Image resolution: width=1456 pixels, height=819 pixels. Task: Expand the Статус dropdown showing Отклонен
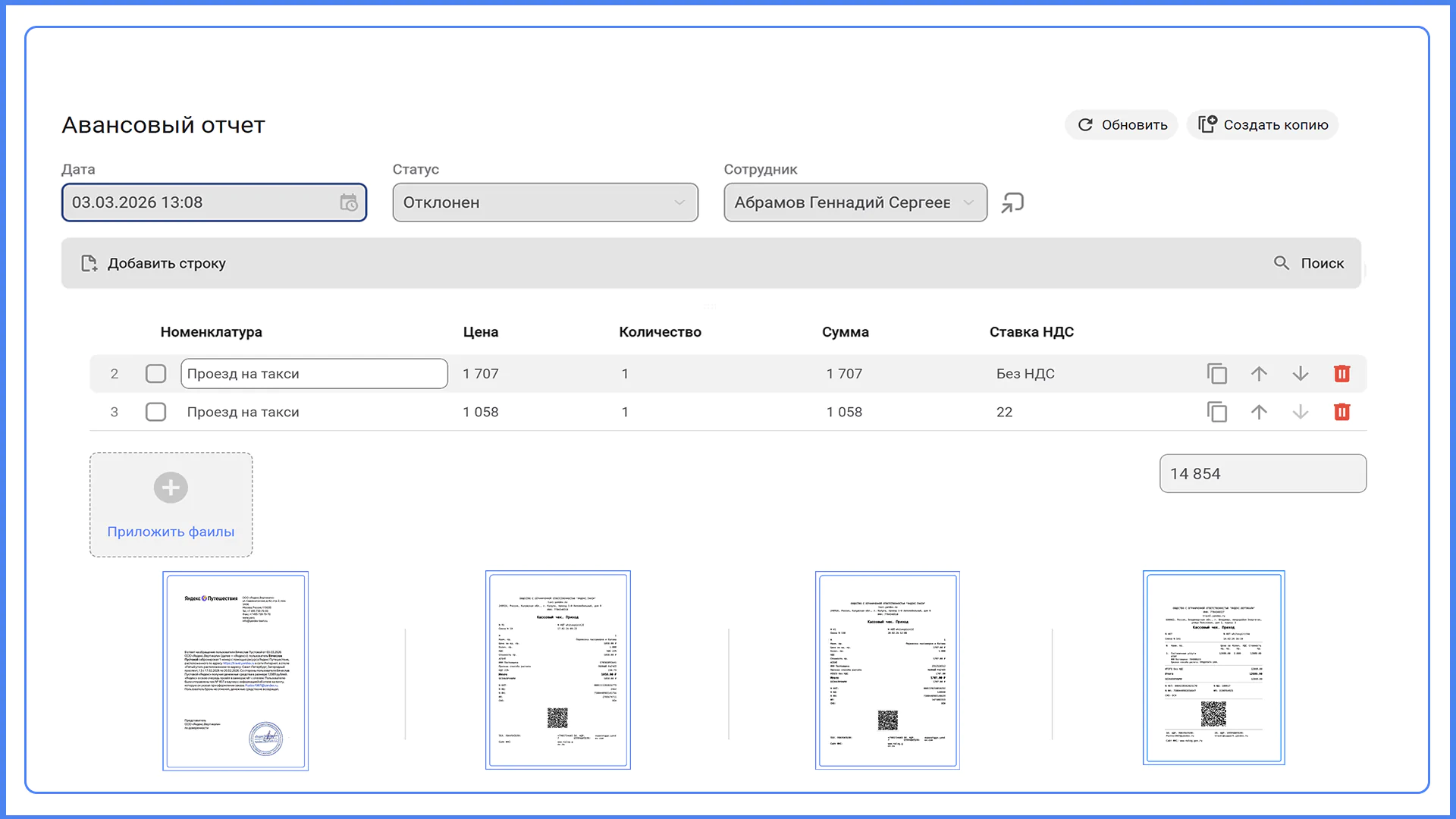click(545, 202)
